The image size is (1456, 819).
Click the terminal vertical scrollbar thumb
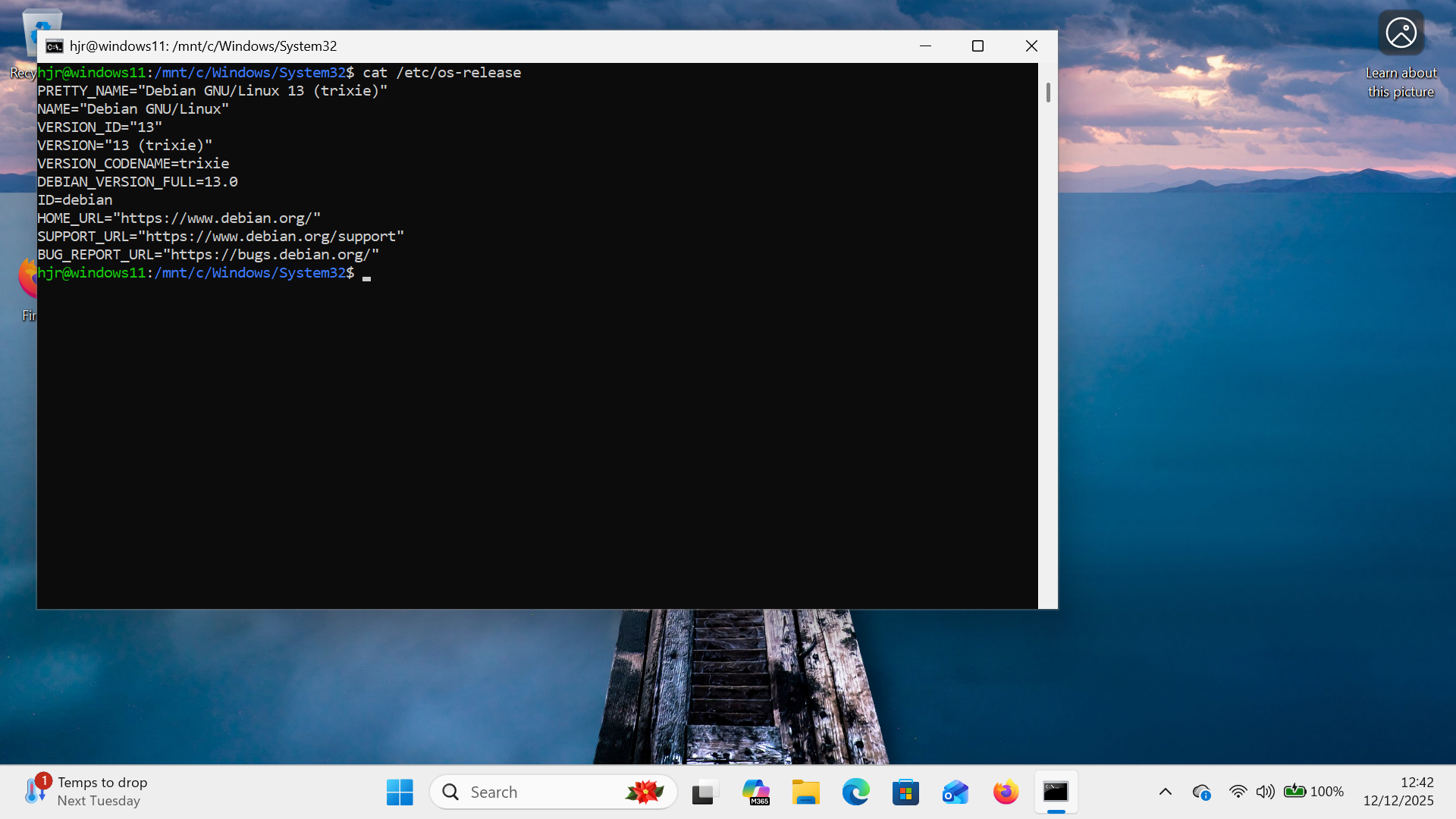(1048, 93)
